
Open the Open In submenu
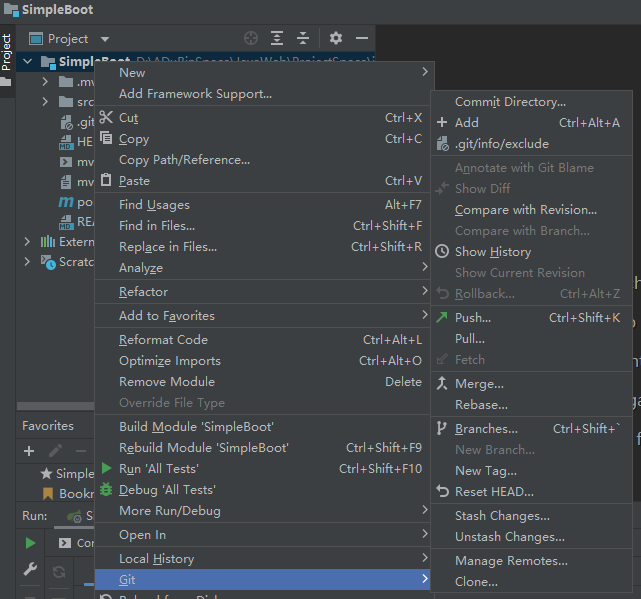click(262, 535)
